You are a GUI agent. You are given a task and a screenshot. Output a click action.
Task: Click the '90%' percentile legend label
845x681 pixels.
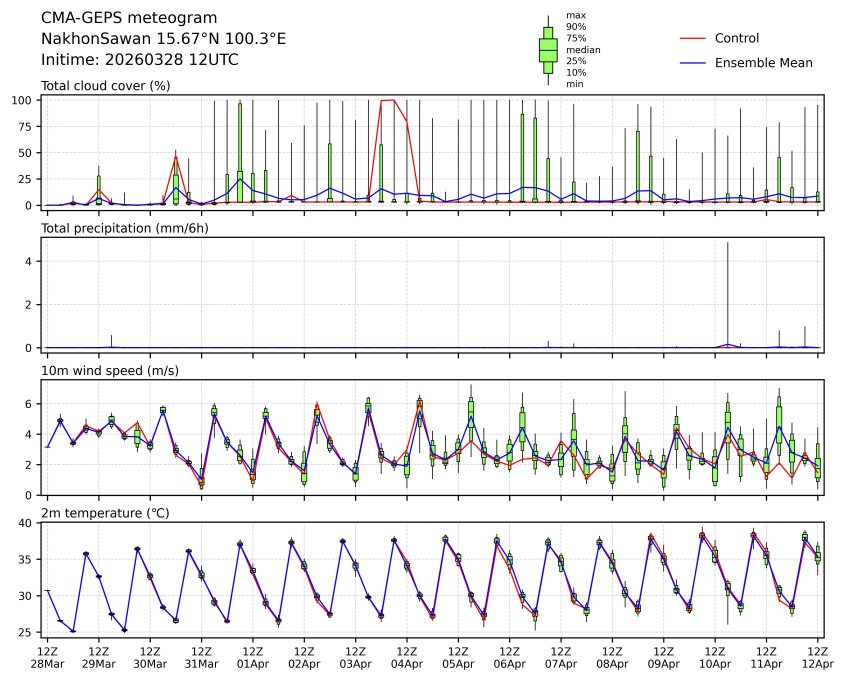point(575,27)
